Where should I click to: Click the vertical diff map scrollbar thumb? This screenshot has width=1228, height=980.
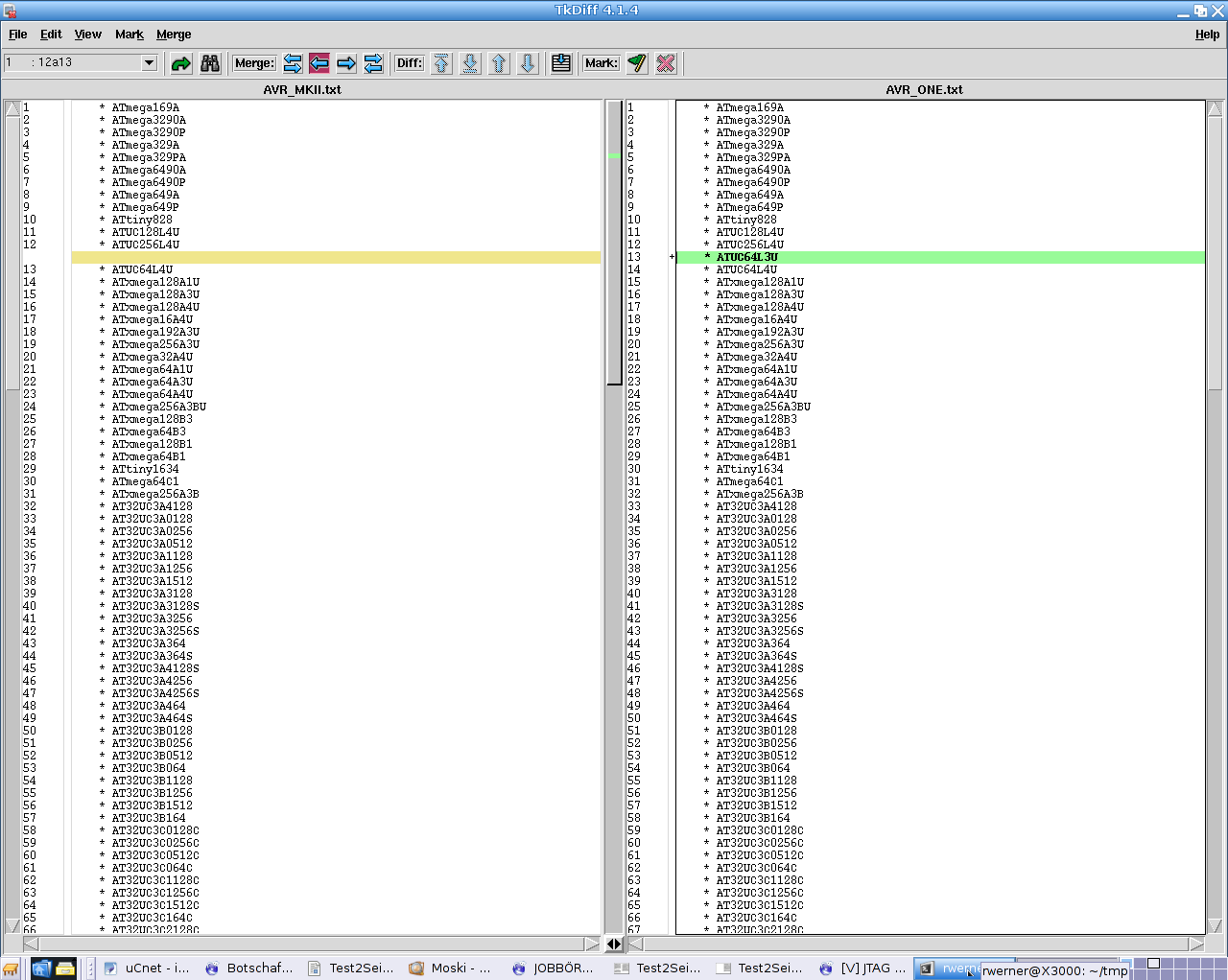click(615, 243)
